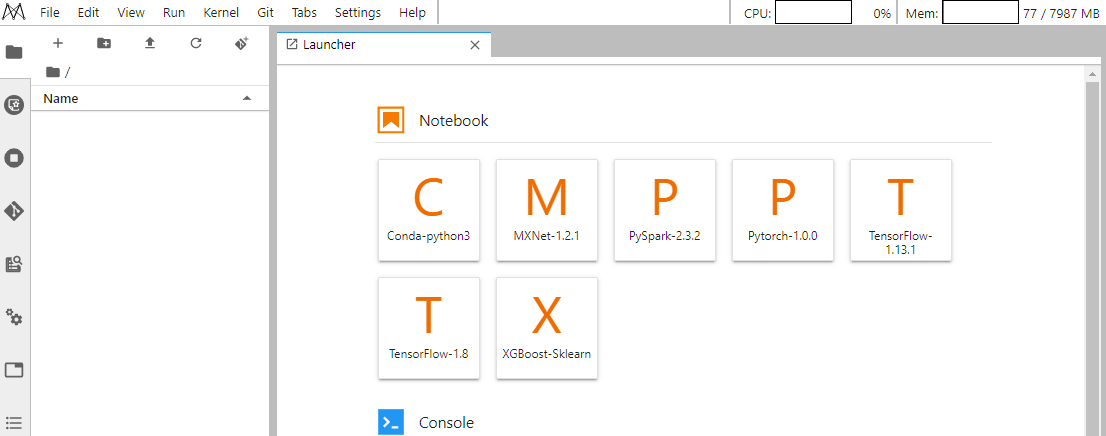Click the orange Notebook section icon

coord(391,121)
